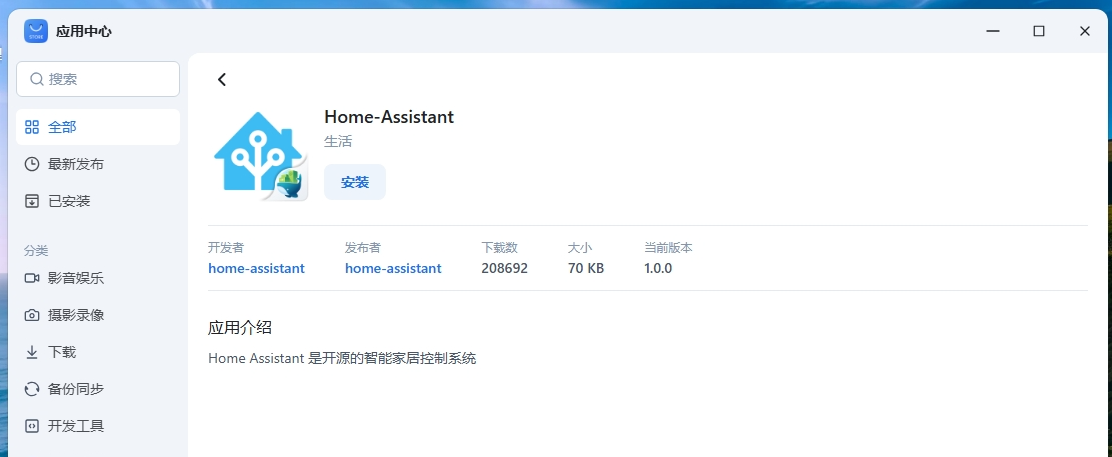Click the code bracket icon for 开发工具
Viewport: 1112px width, 457px height.
(32, 426)
